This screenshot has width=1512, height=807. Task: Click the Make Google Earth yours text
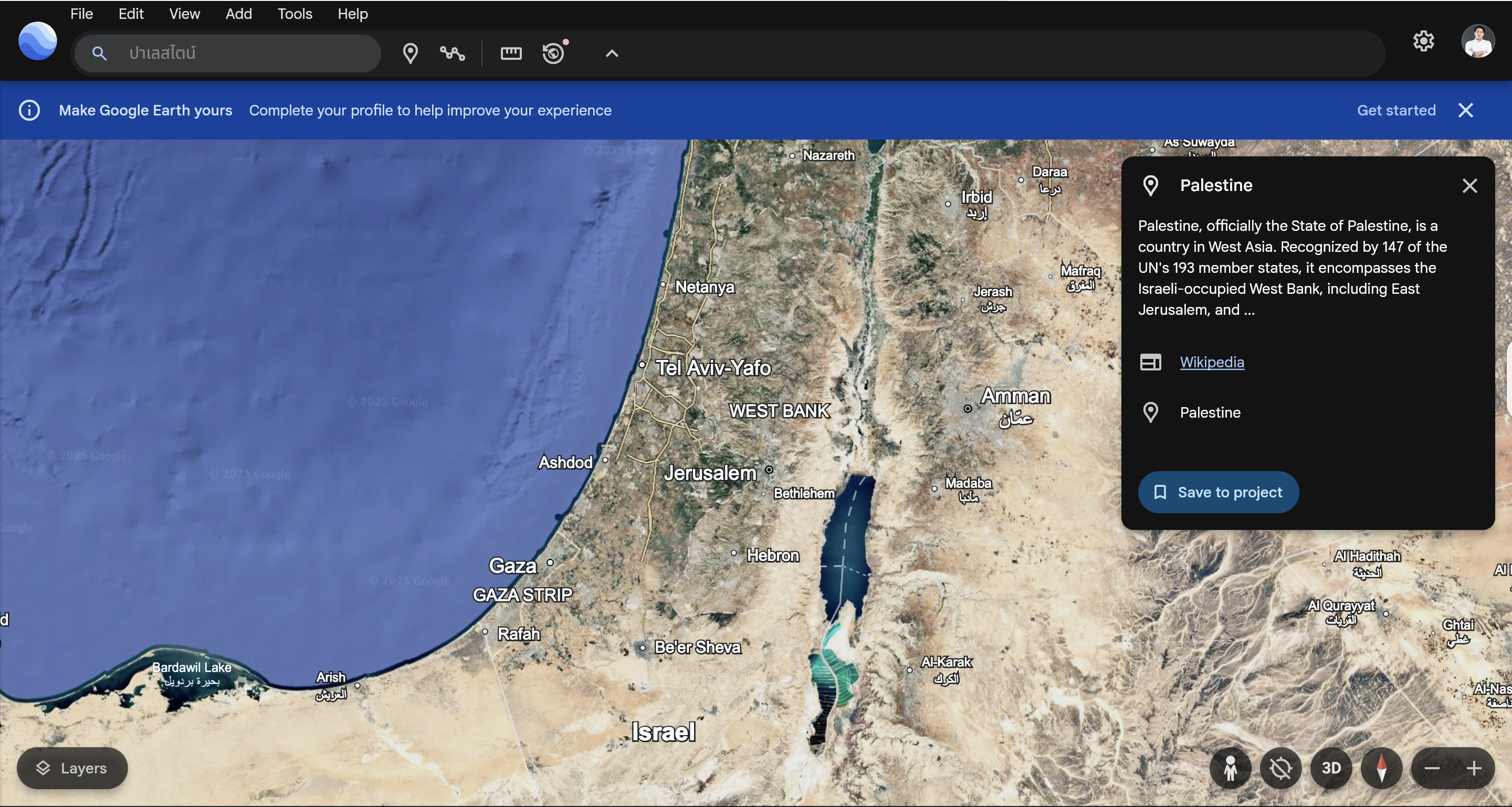[145, 110]
